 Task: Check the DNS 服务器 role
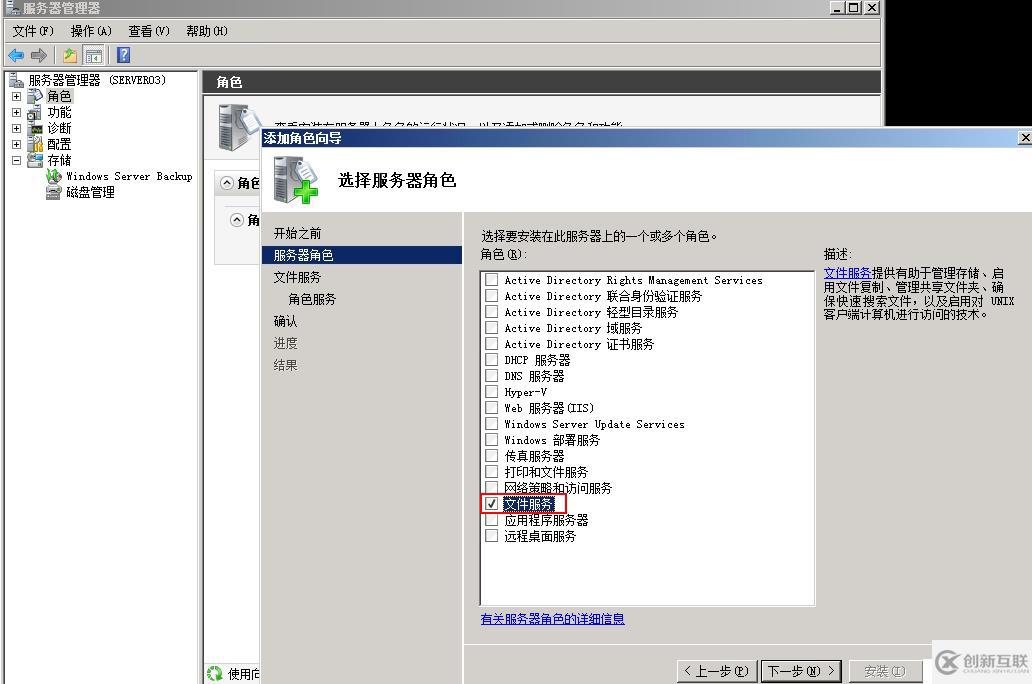(x=492, y=375)
